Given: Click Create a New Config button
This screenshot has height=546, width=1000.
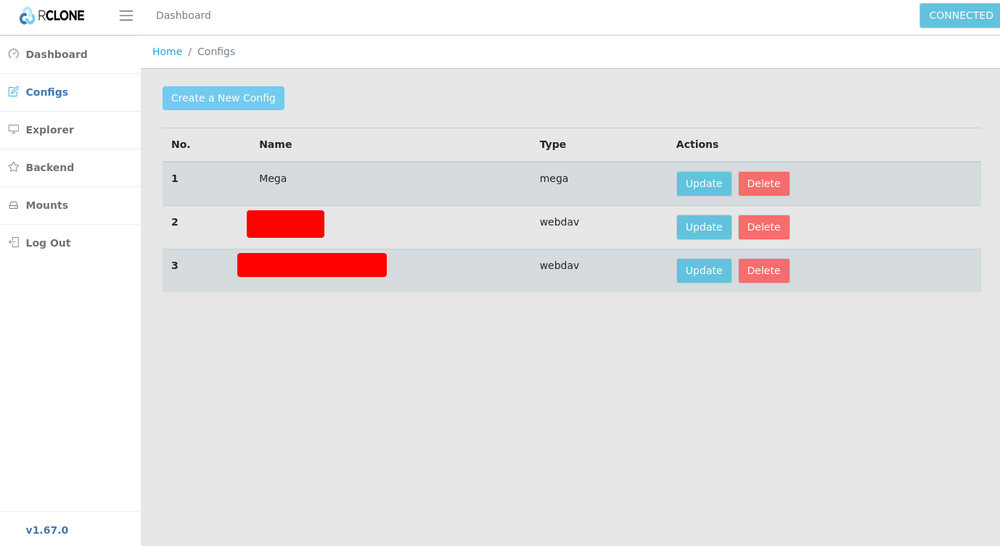Looking at the screenshot, I should point(223,98).
